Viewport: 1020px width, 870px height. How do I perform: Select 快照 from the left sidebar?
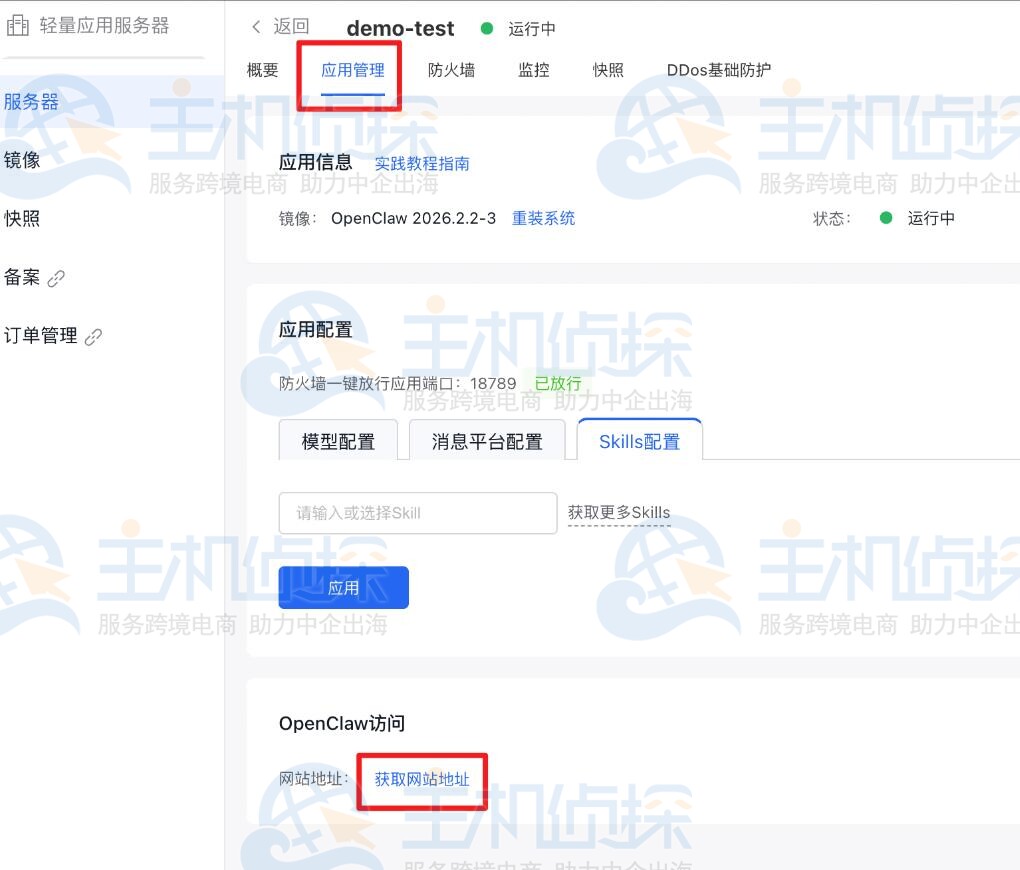(x=23, y=218)
